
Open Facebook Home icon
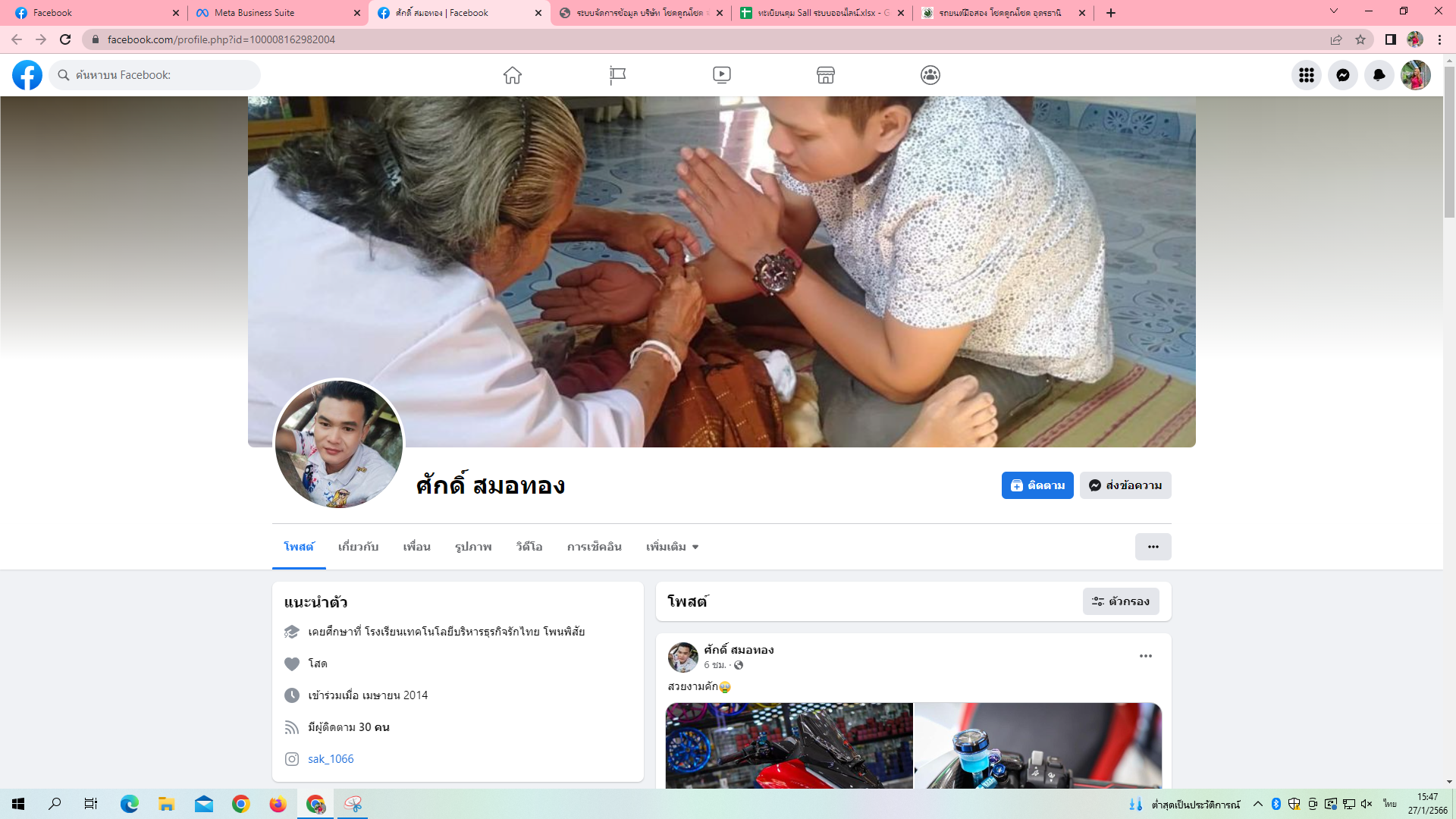click(x=513, y=75)
